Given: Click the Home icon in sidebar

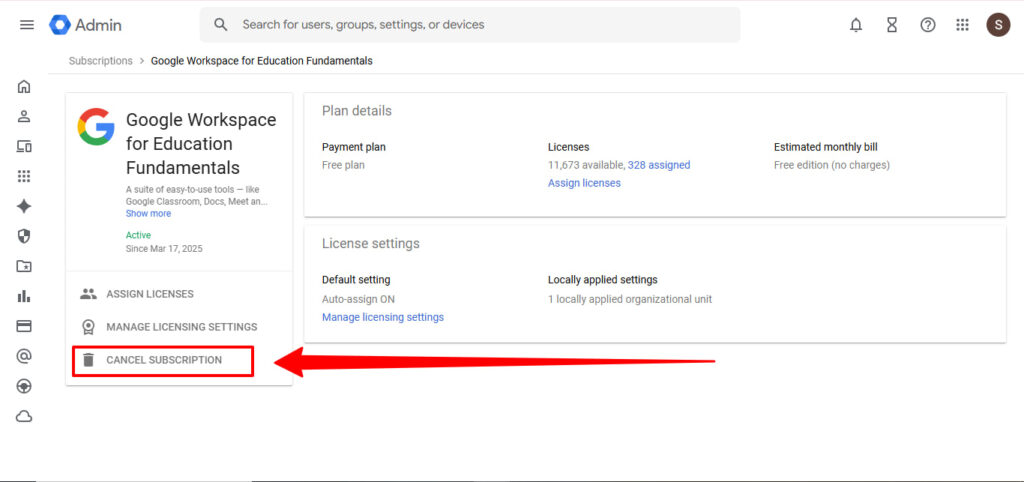Looking at the screenshot, I should click(x=24, y=86).
